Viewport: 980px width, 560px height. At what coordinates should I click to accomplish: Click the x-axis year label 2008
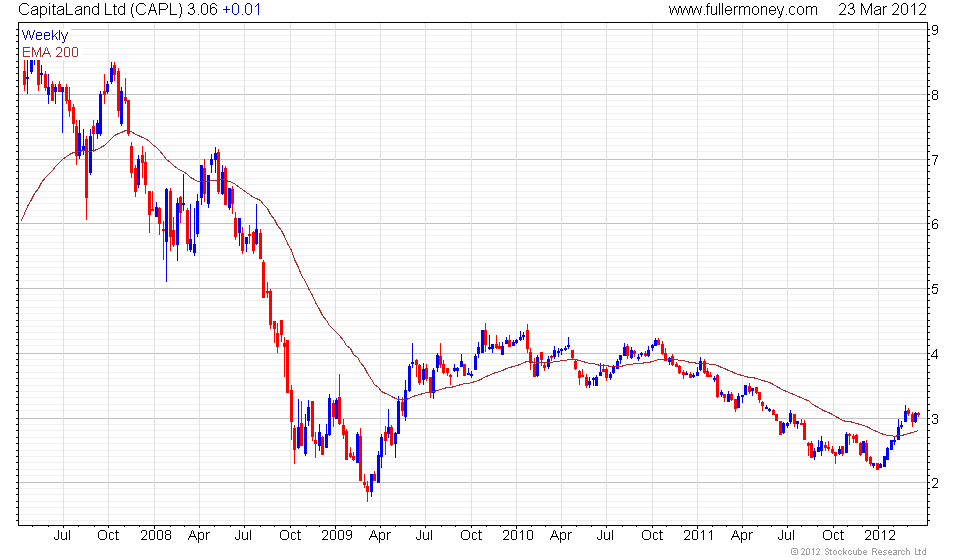156,536
